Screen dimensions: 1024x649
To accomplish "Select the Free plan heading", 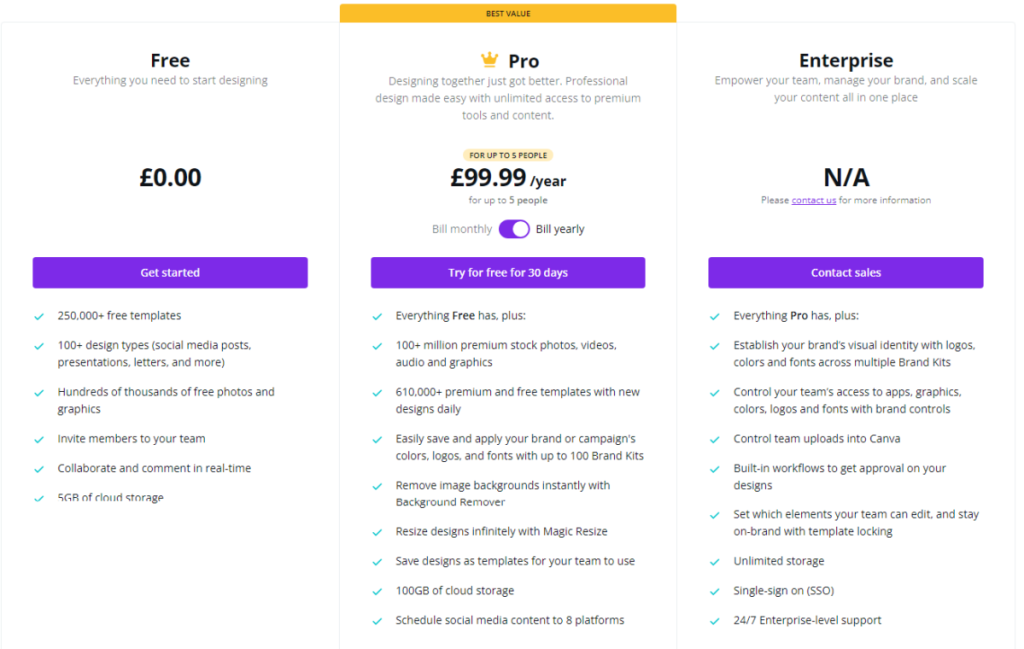I will (x=170, y=61).
